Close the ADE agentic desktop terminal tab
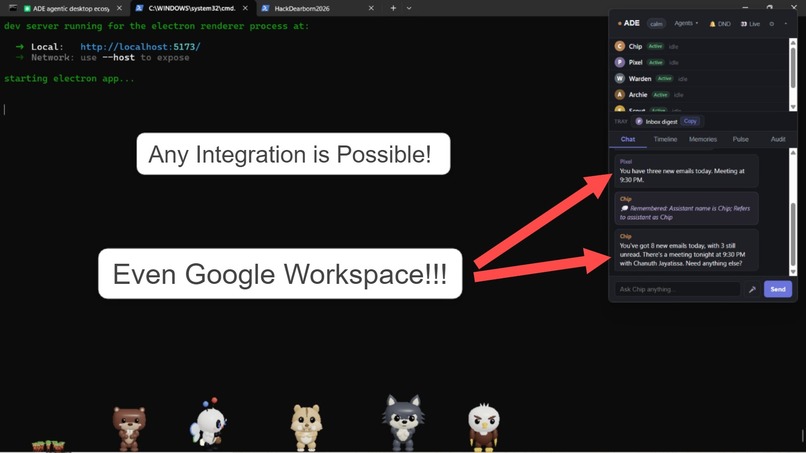The image size is (806, 453). click(119, 8)
